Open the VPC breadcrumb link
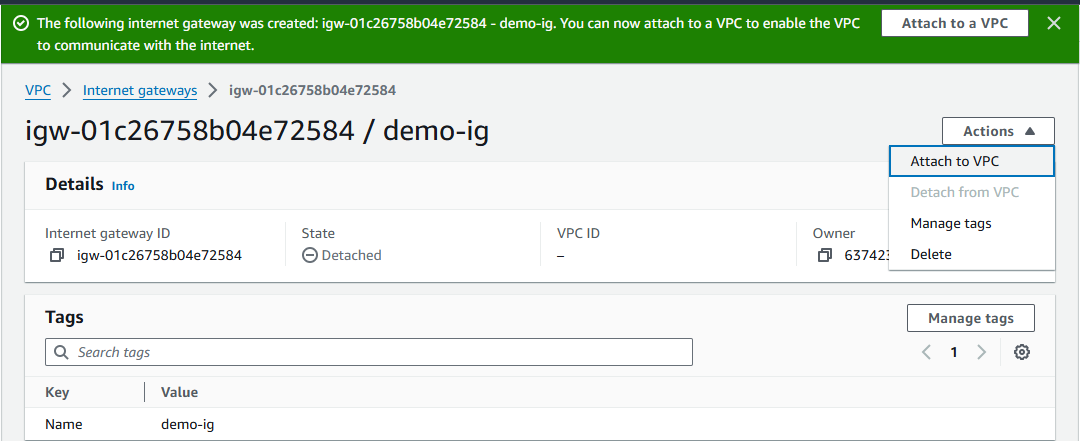The height and width of the screenshot is (441, 1080). (x=38, y=90)
